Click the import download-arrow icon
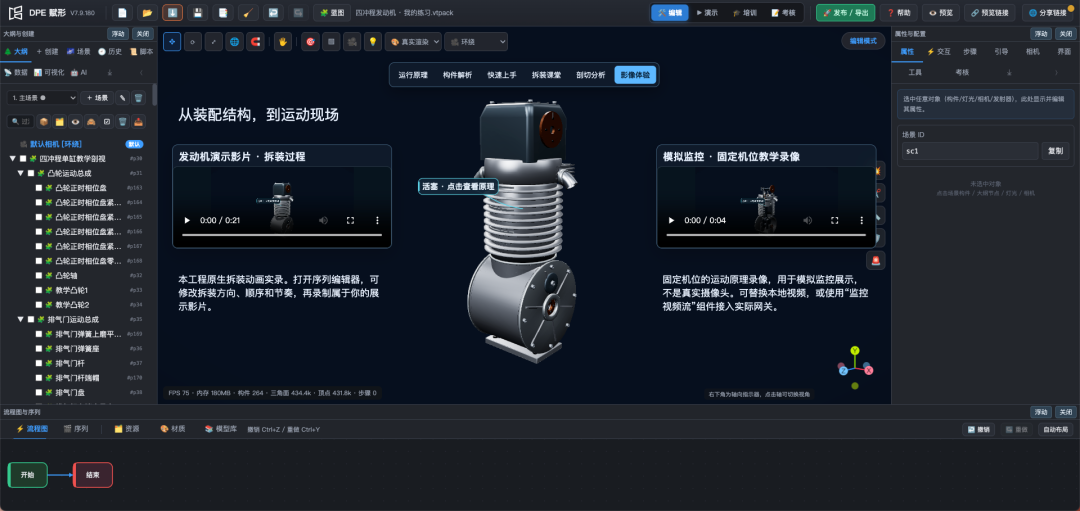The width and height of the screenshot is (1080, 511). point(173,12)
